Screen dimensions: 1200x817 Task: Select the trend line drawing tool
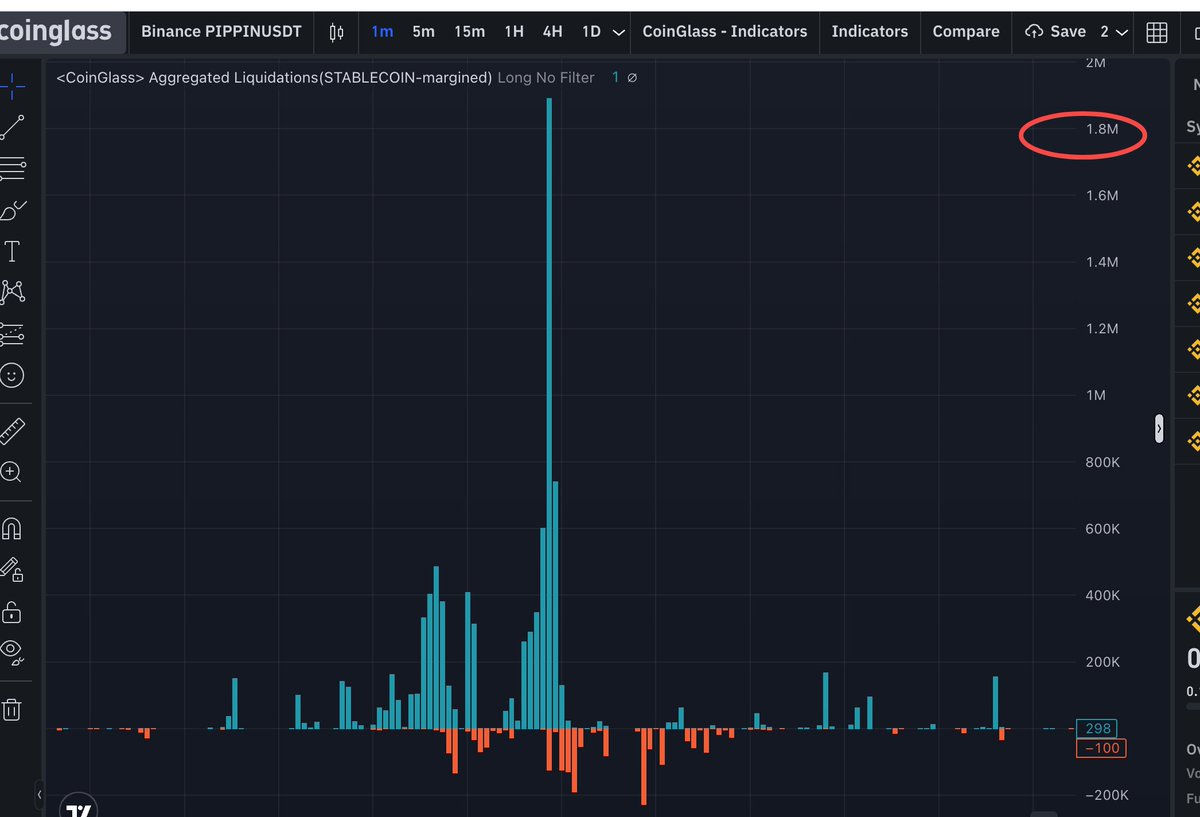tap(12, 128)
